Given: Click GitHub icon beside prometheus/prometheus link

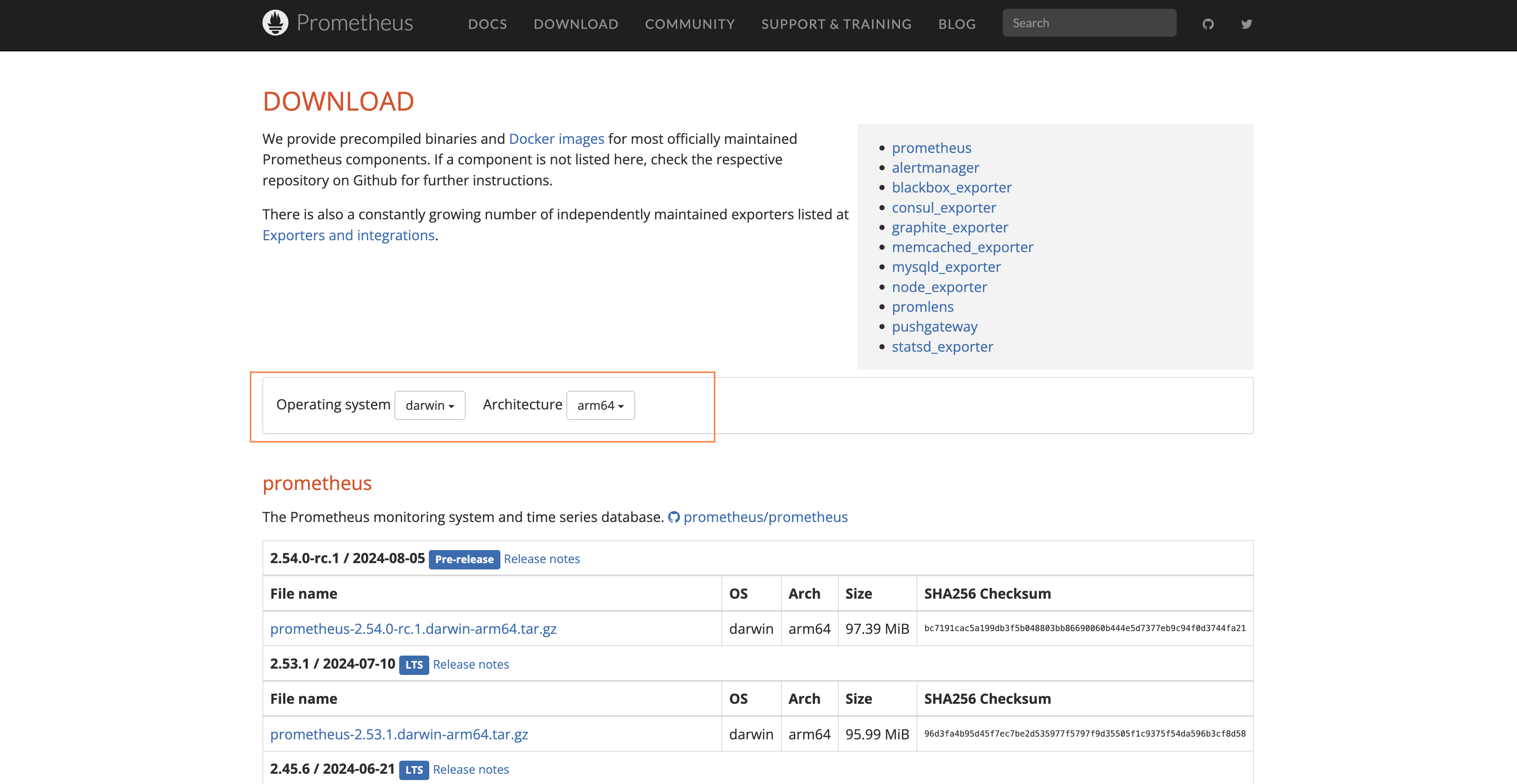Looking at the screenshot, I should (674, 517).
